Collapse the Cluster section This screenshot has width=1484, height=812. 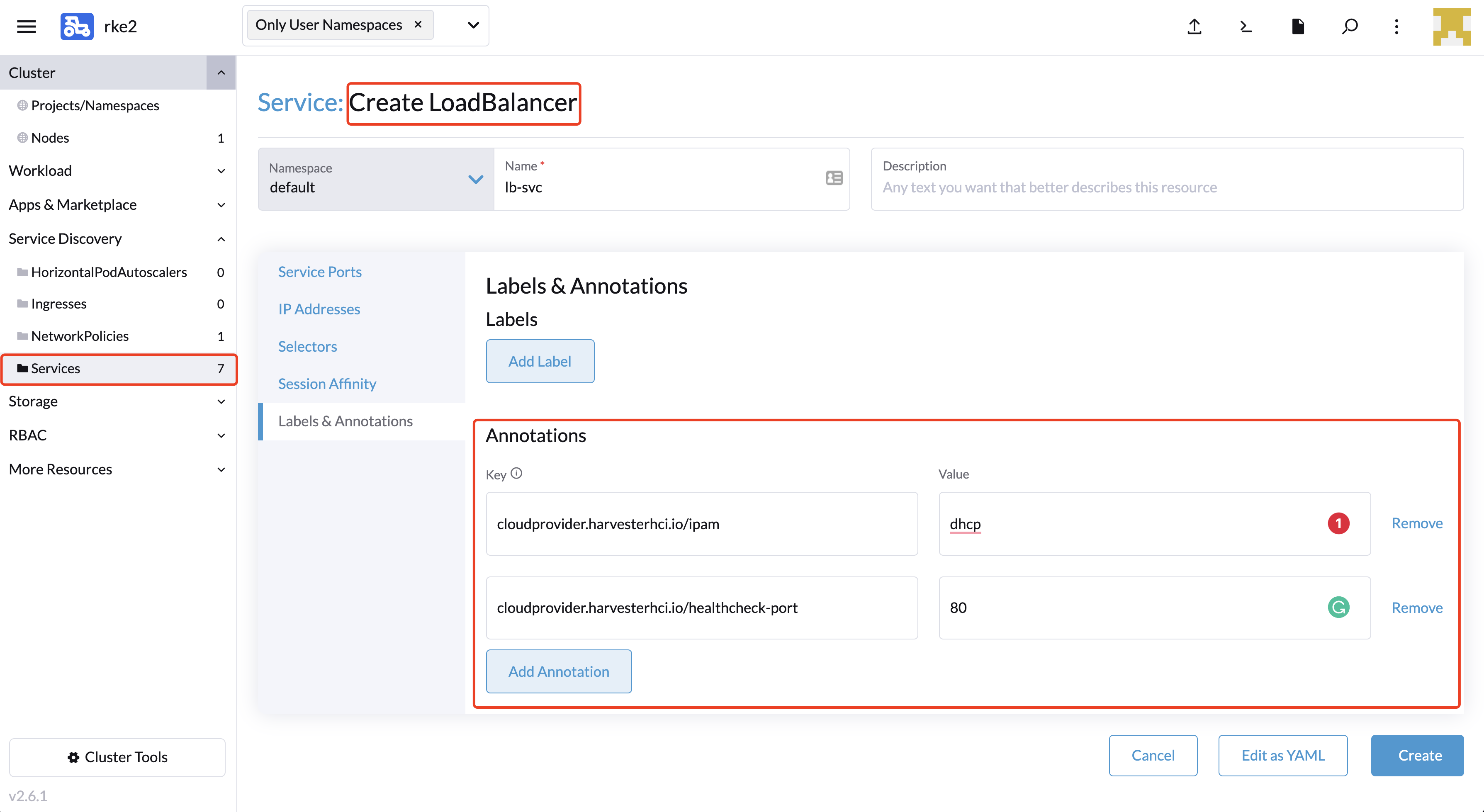pyautogui.click(x=221, y=73)
